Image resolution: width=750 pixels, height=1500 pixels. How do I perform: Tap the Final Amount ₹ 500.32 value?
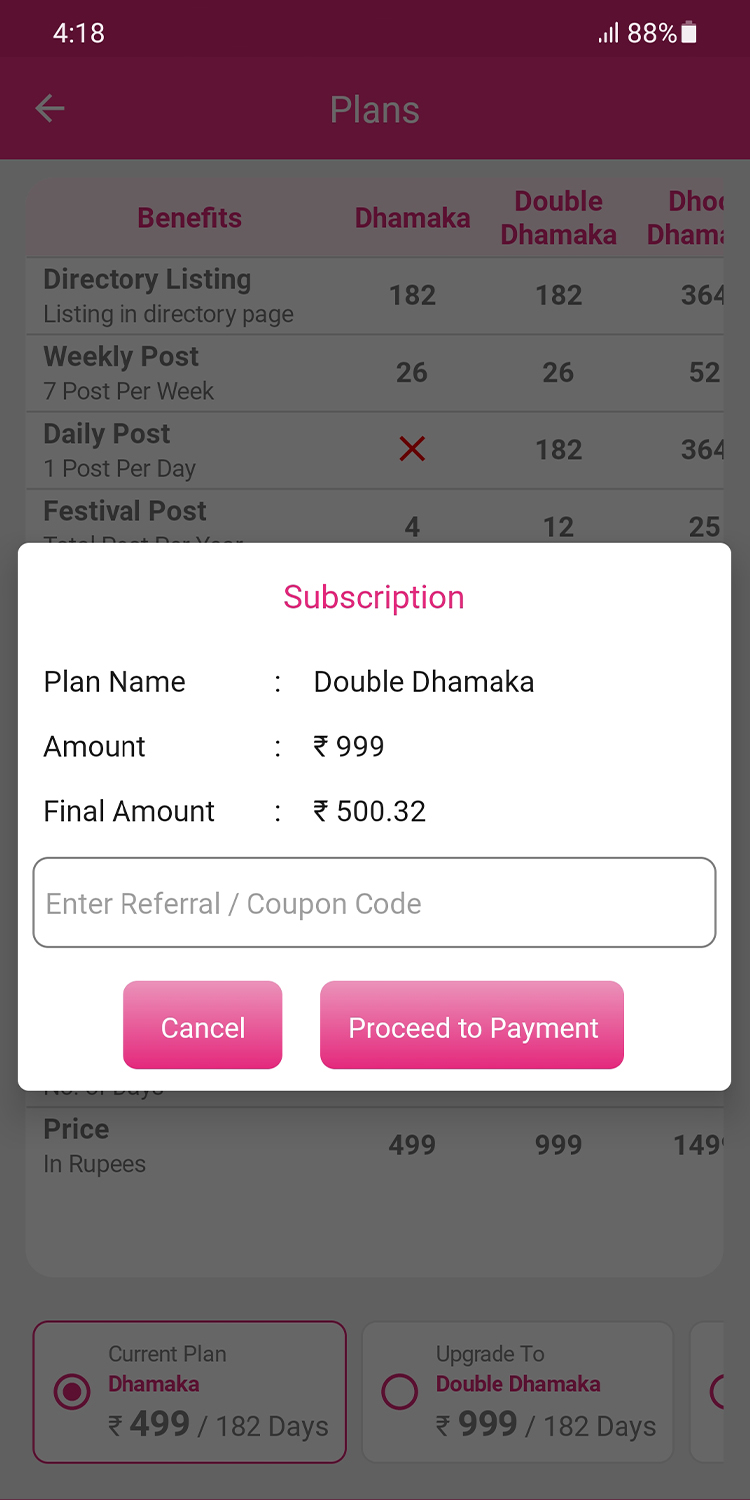tap(370, 811)
